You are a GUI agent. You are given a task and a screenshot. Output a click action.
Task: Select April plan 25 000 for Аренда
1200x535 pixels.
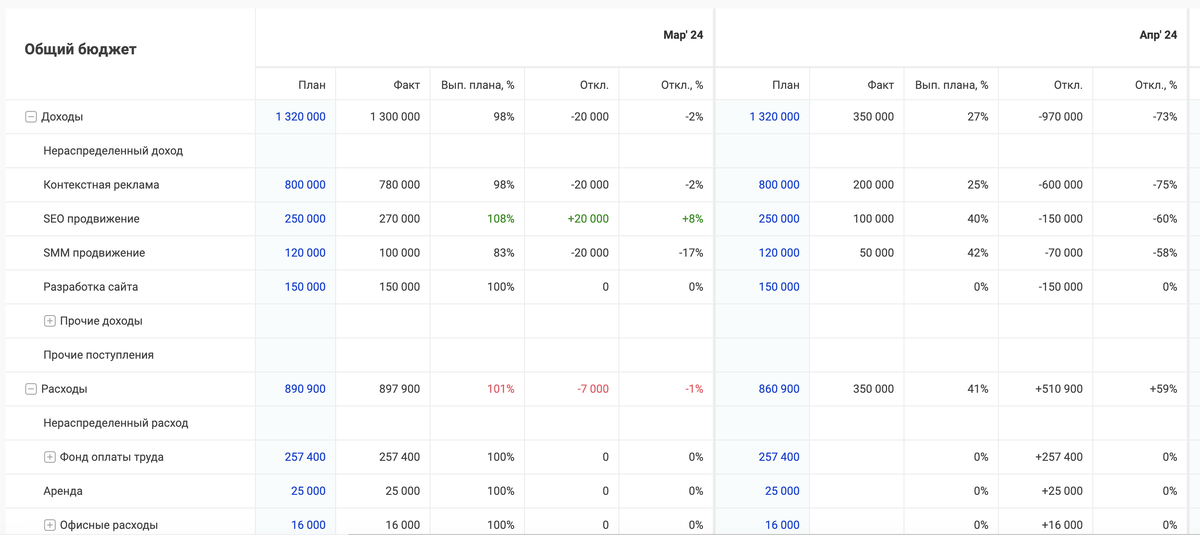point(782,491)
